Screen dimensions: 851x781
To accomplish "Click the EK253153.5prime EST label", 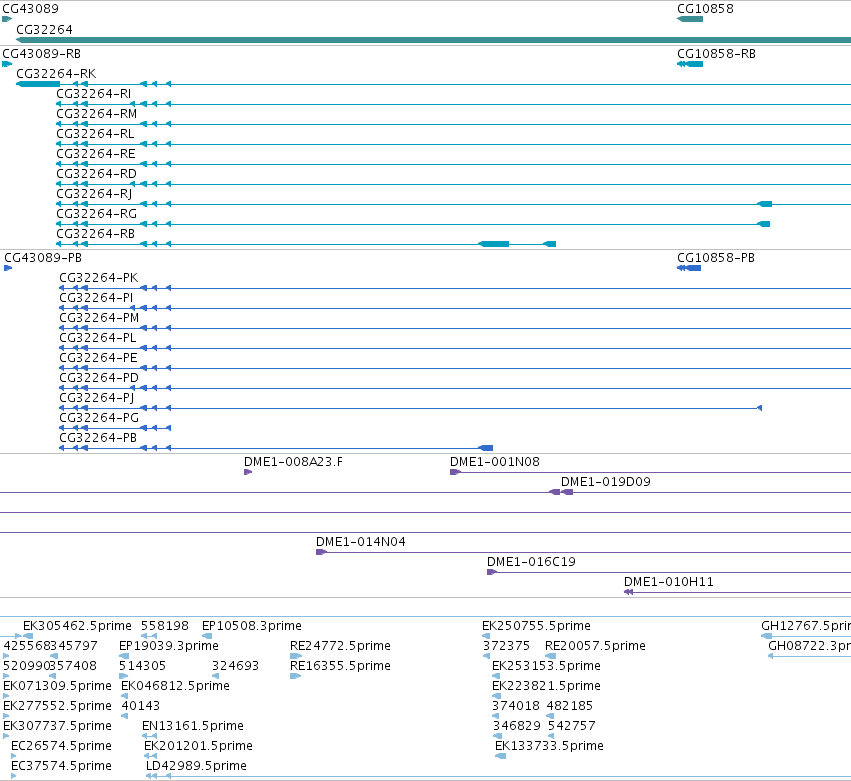I will (x=546, y=666).
